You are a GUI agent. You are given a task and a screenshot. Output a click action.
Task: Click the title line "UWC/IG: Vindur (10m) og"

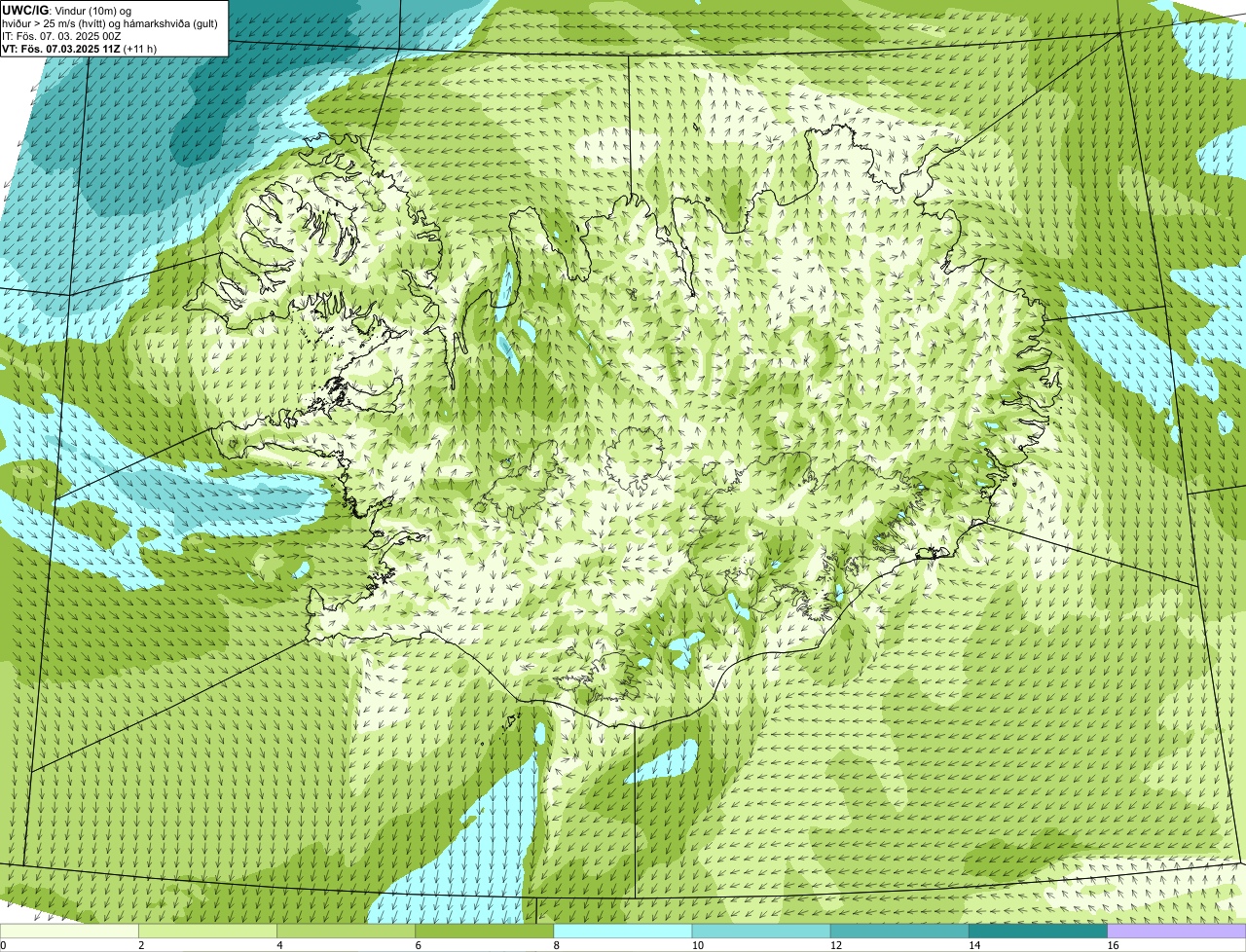click(66, 10)
